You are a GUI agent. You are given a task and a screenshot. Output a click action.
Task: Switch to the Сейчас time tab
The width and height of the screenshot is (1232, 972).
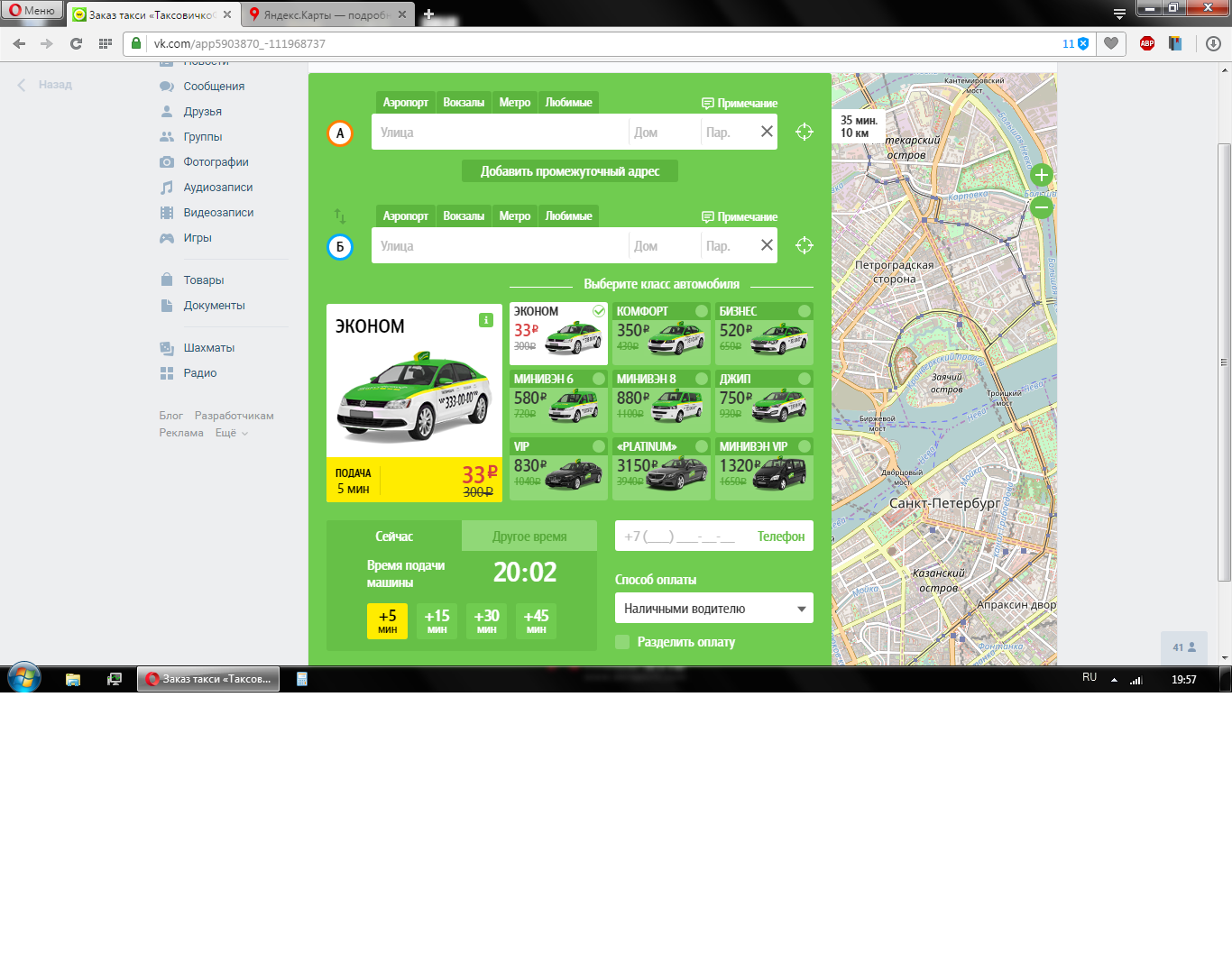[x=394, y=536]
